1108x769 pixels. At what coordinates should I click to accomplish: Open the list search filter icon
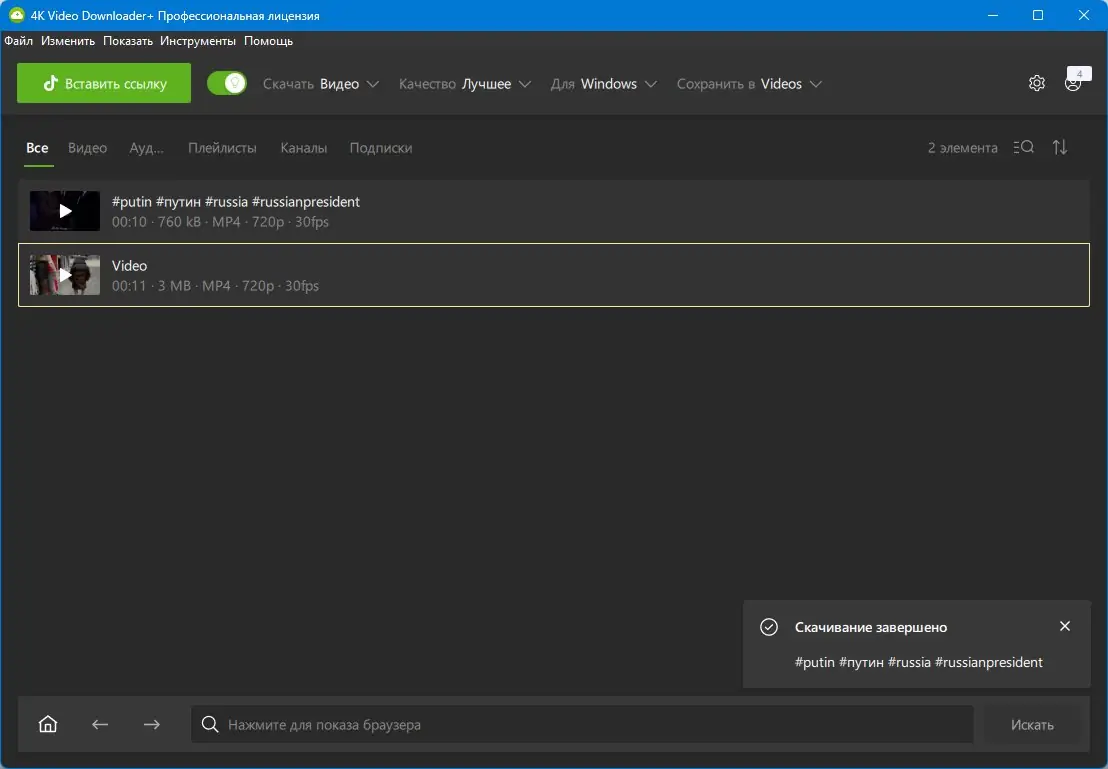1023,147
